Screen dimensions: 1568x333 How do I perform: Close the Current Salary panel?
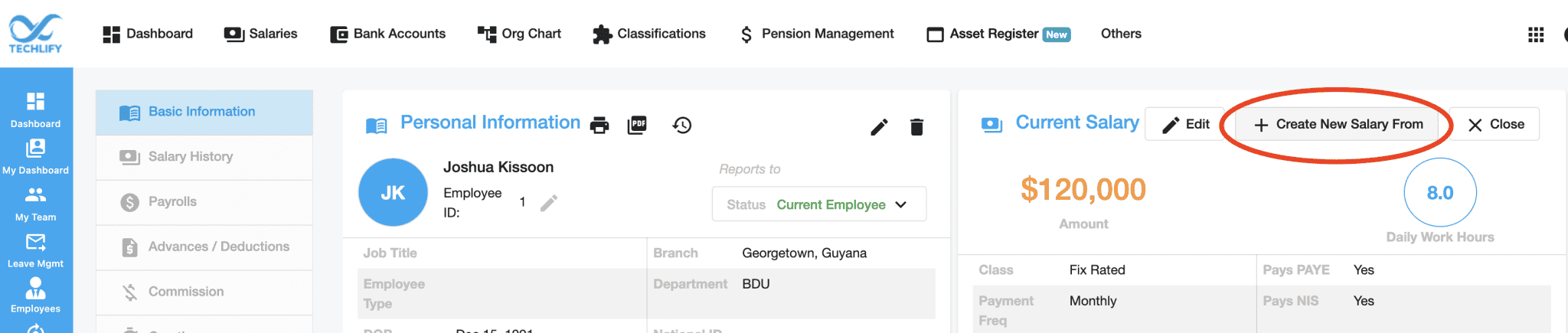(x=1495, y=124)
